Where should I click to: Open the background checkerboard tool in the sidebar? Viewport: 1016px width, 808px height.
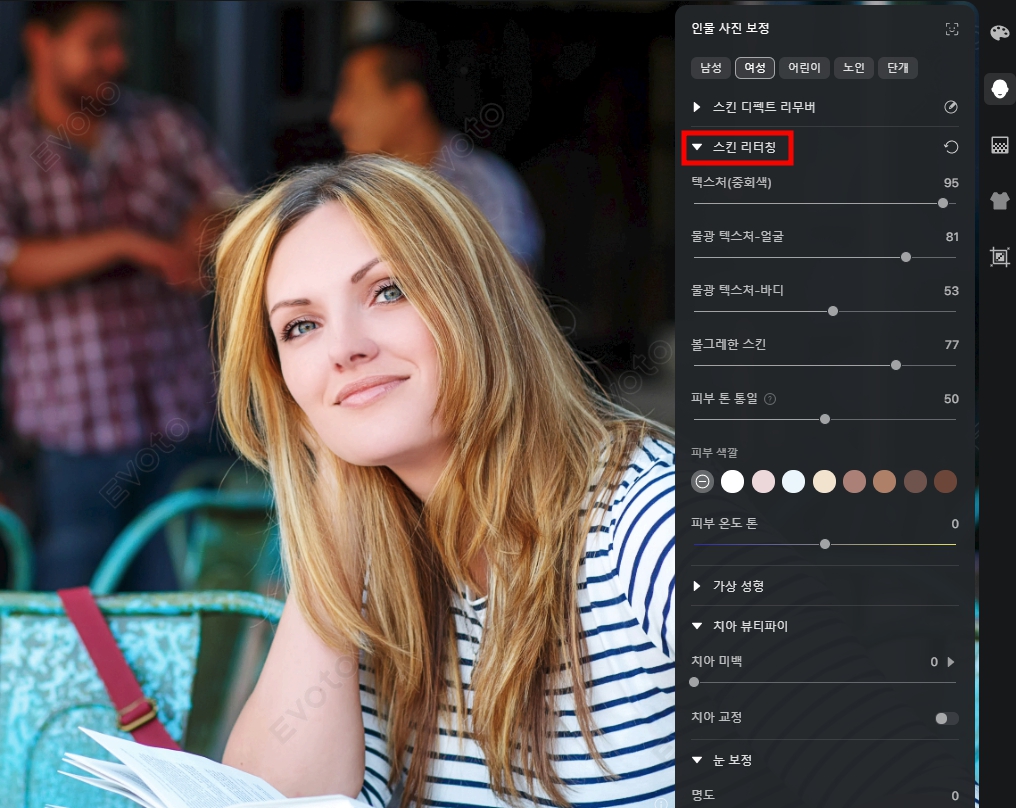pyautogui.click(x=999, y=145)
